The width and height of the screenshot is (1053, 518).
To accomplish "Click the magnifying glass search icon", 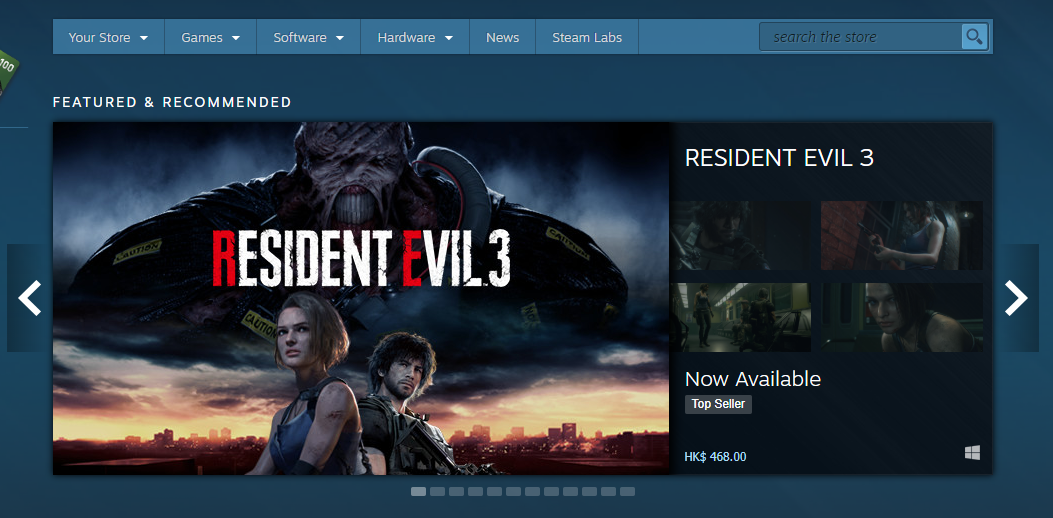I will [974, 36].
